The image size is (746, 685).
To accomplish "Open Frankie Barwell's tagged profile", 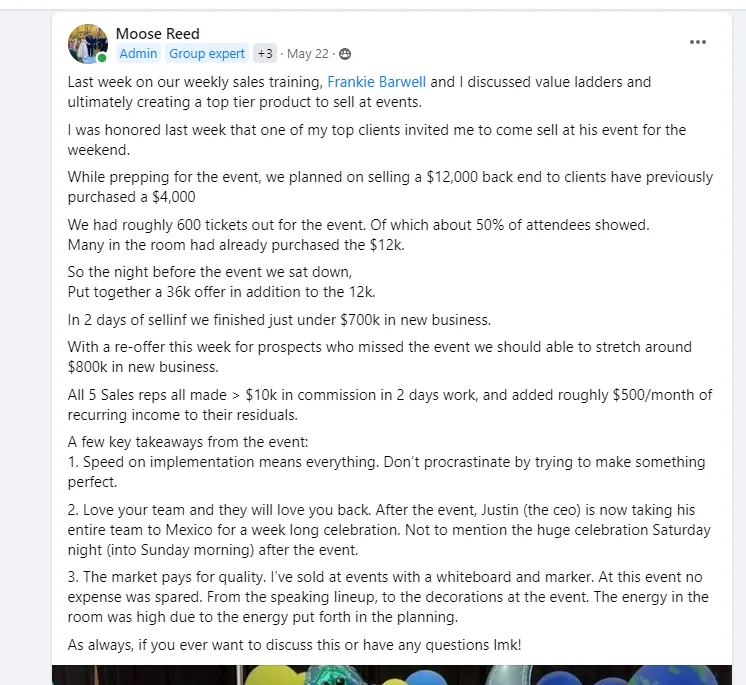I will tap(376, 82).
